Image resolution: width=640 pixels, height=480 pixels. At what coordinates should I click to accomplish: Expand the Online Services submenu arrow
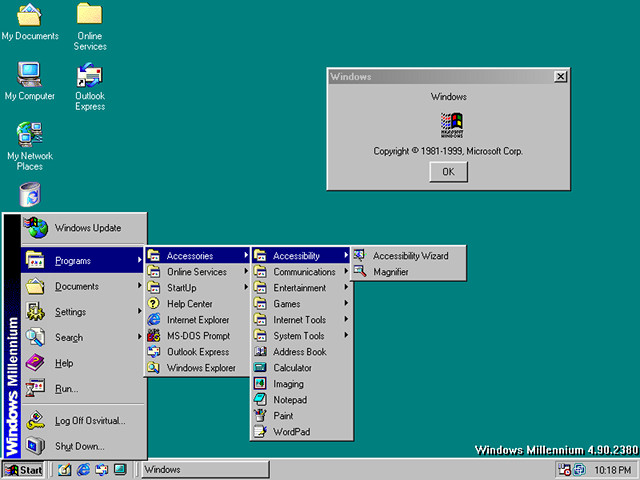pyautogui.click(x=246, y=271)
